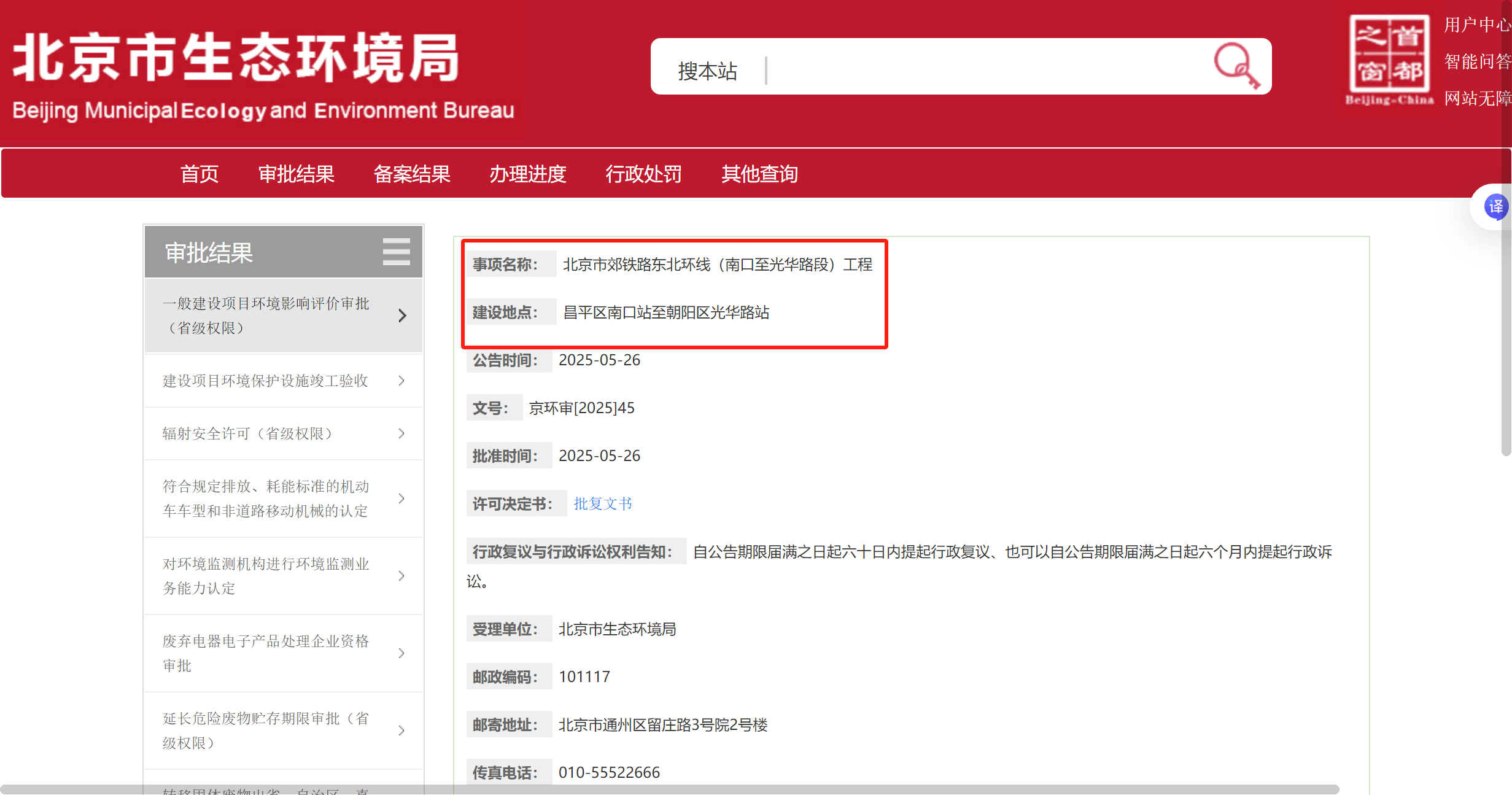Click the 受理单位 value 北京市生态环境局
This screenshot has width=1512, height=795.
click(x=617, y=629)
